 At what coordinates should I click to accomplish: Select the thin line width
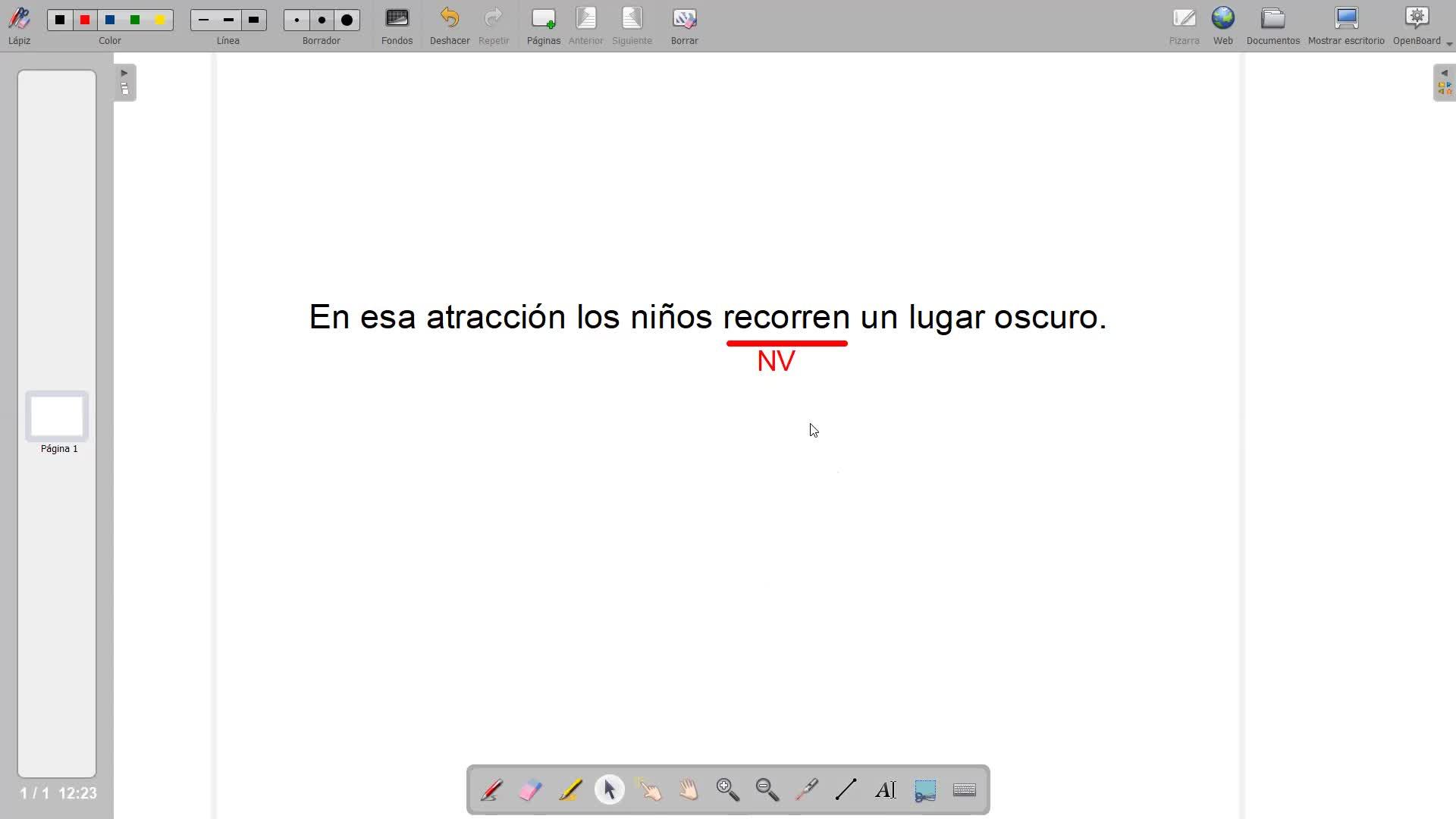click(x=203, y=20)
